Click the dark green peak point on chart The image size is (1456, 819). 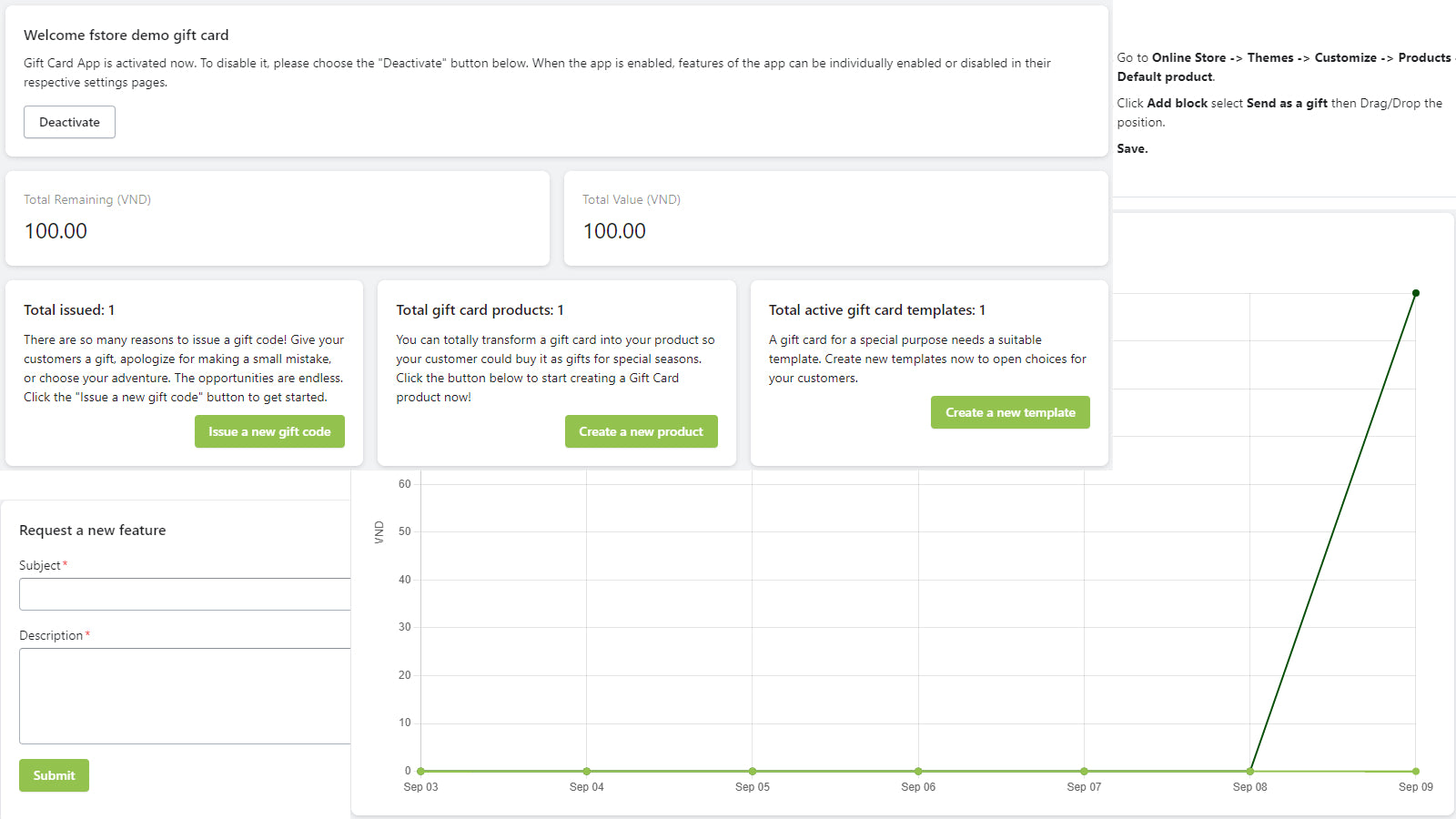tap(1416, 293)
